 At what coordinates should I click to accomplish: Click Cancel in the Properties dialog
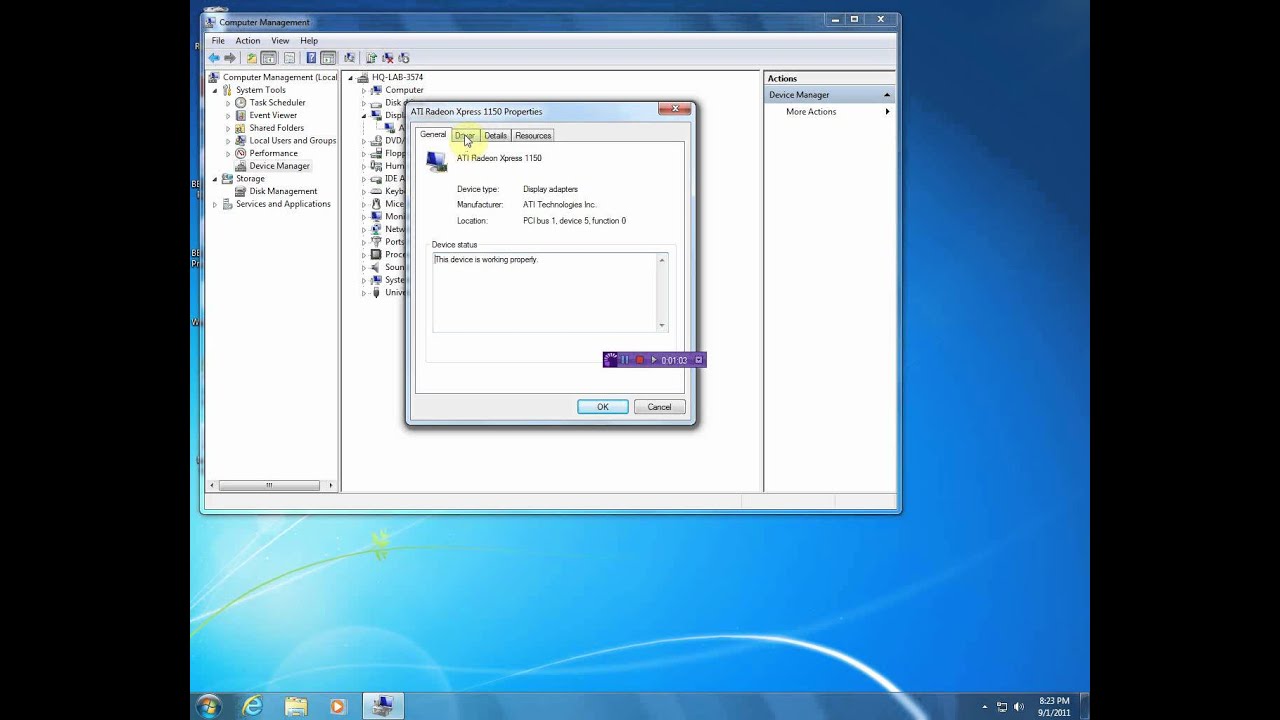[x=659, y=407]
